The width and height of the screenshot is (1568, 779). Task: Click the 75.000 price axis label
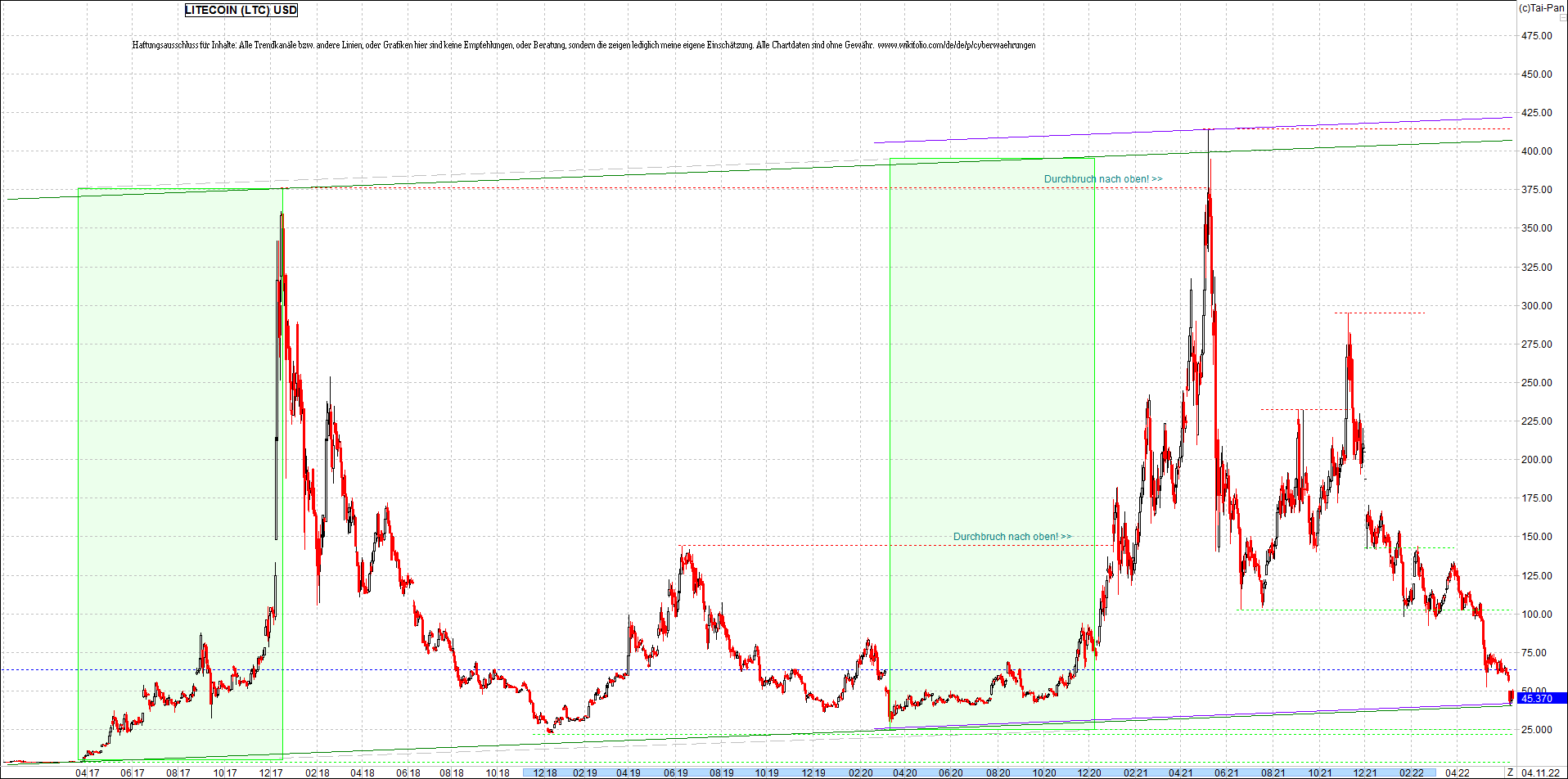coord(1534,653)
